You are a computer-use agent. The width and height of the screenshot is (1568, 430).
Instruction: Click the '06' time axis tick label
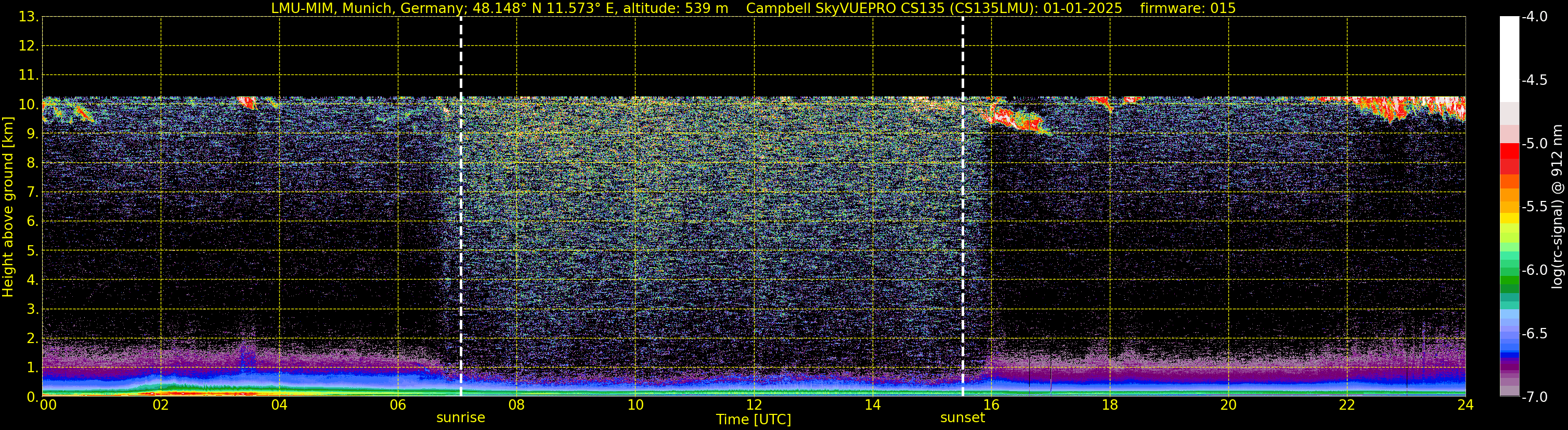pyautogui.click(x=398, y=405)
